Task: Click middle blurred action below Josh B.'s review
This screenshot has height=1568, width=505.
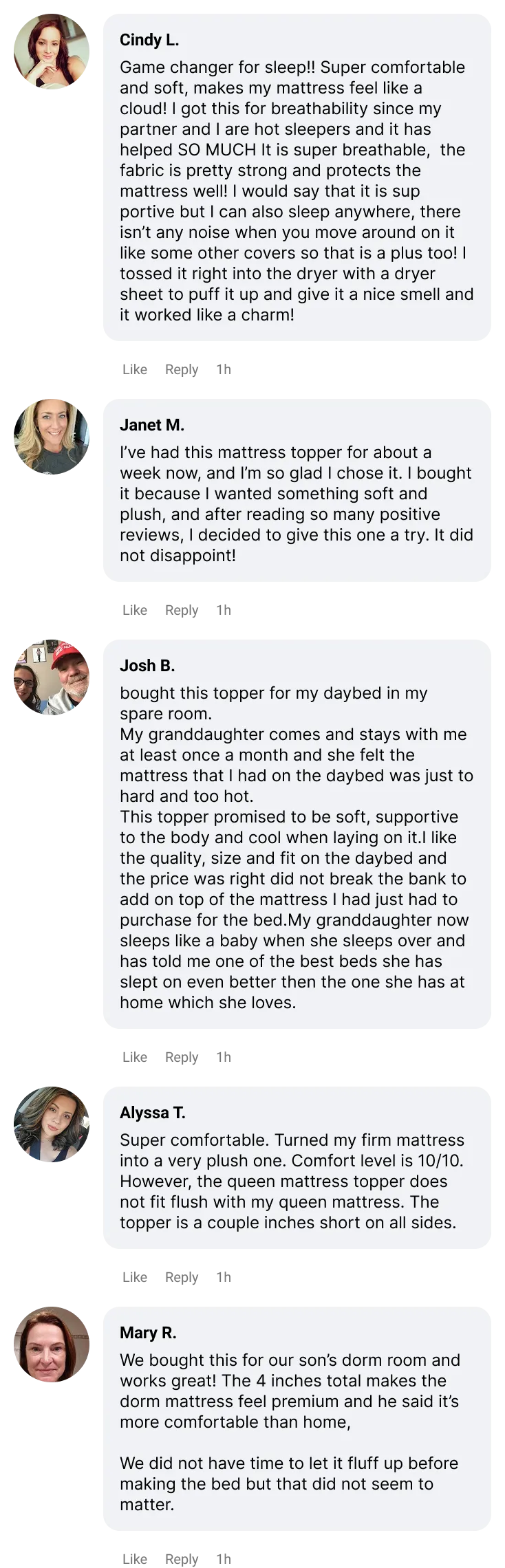Action: pos(184,1058)
